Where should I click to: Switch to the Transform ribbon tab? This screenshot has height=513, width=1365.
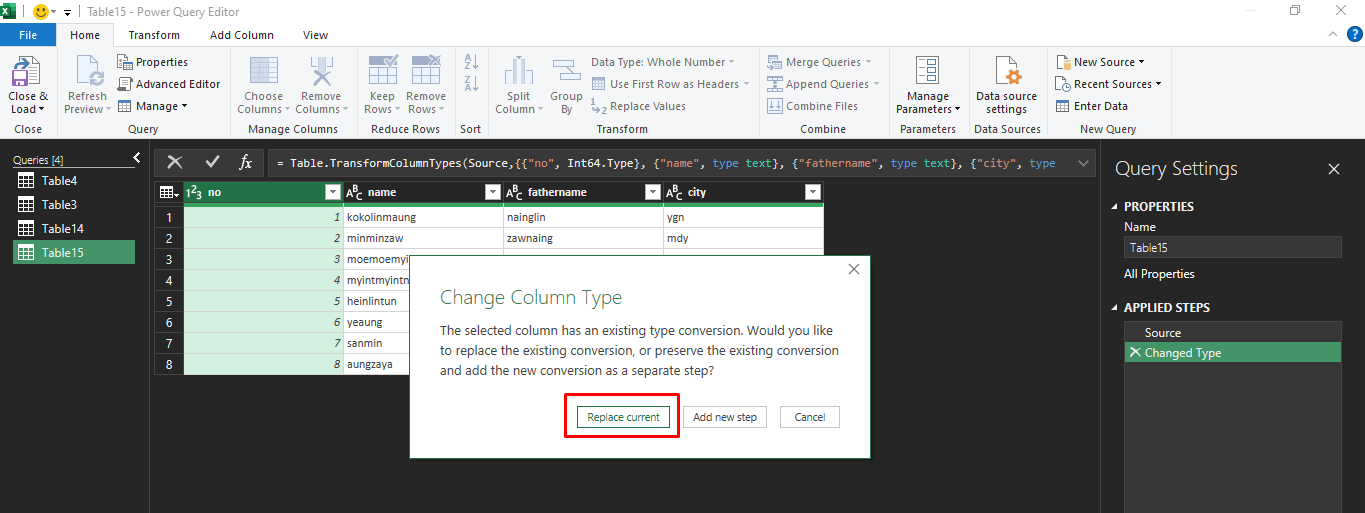coord(154,35)
